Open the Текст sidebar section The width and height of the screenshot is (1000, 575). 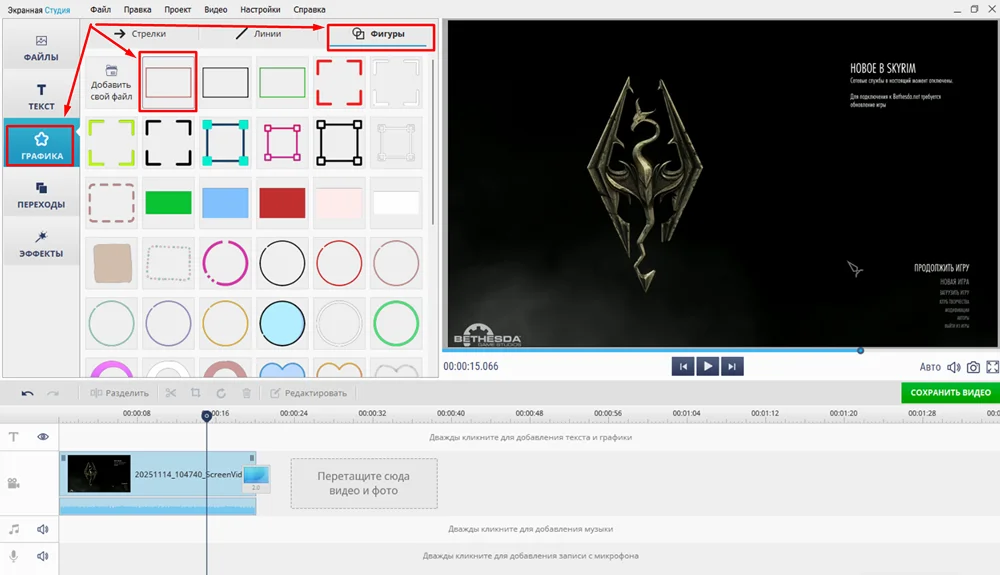click(41, 97)
